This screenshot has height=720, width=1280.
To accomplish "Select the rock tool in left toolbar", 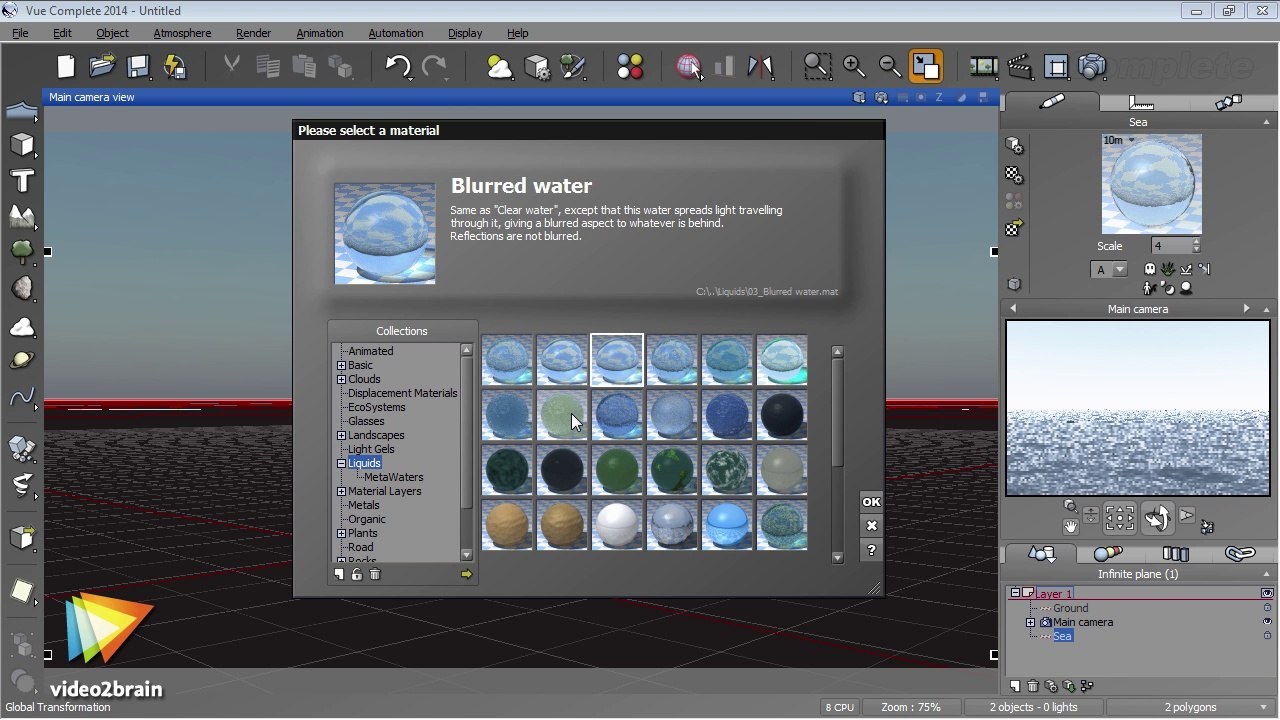I will click(22, 289).
